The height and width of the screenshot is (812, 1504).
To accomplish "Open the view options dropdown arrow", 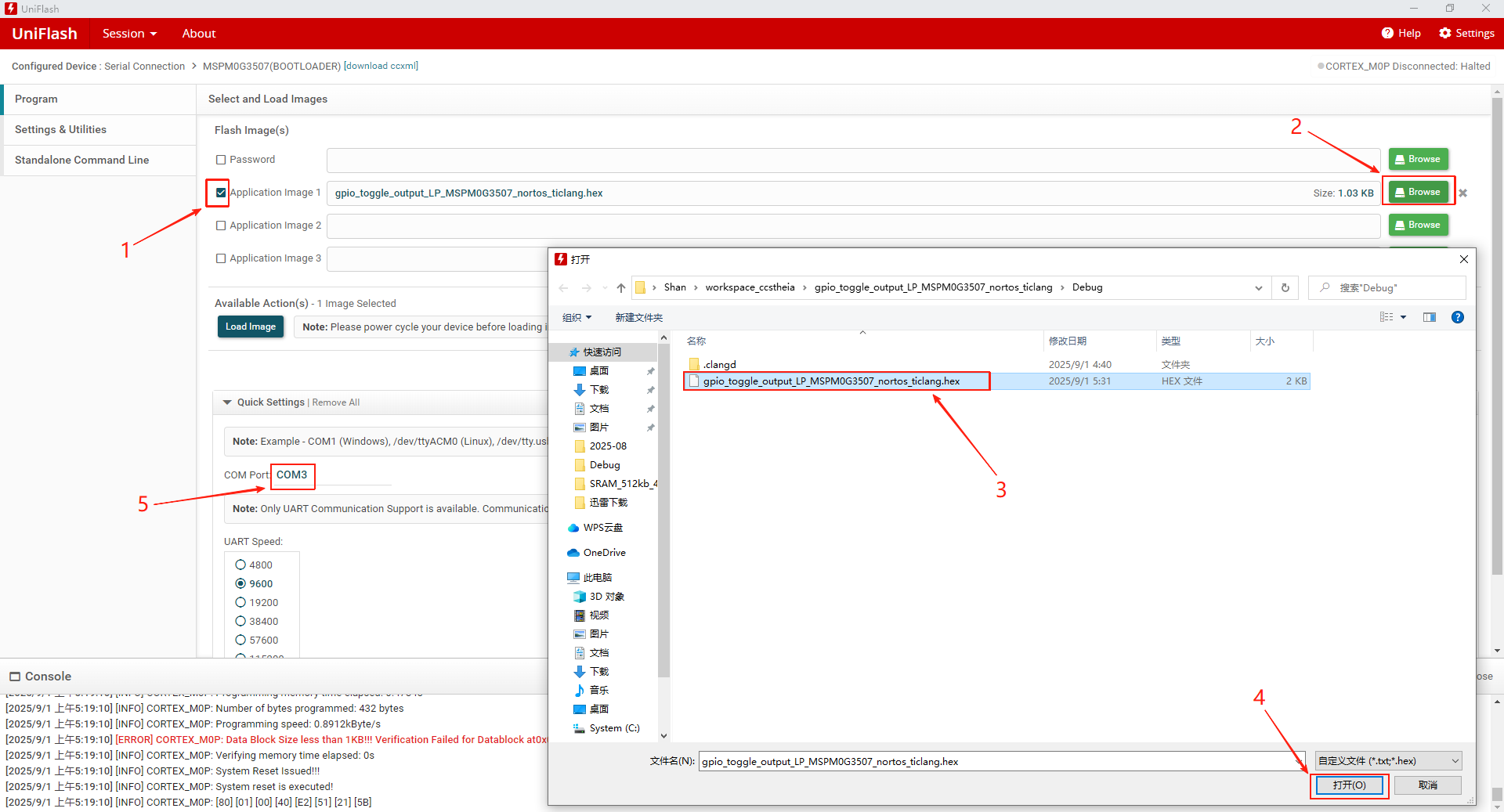I will 1403,317.
